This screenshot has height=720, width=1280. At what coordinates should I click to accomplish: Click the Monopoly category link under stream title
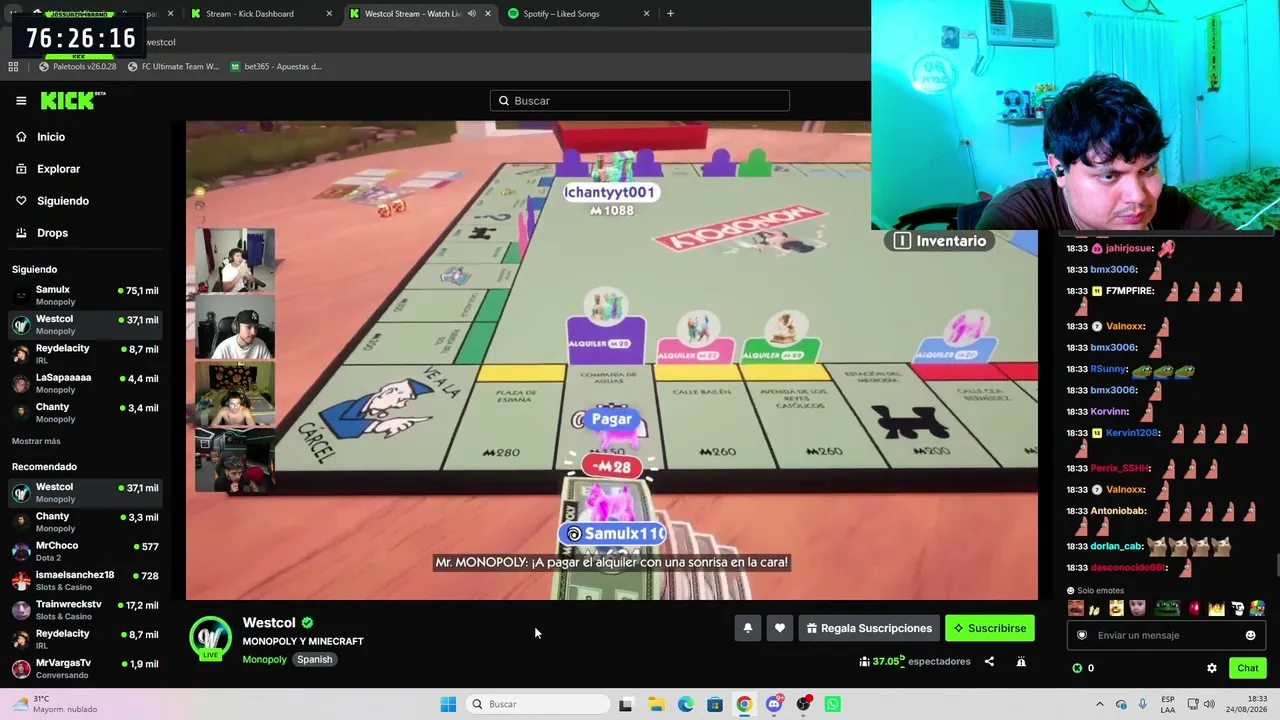coord(264,659)
